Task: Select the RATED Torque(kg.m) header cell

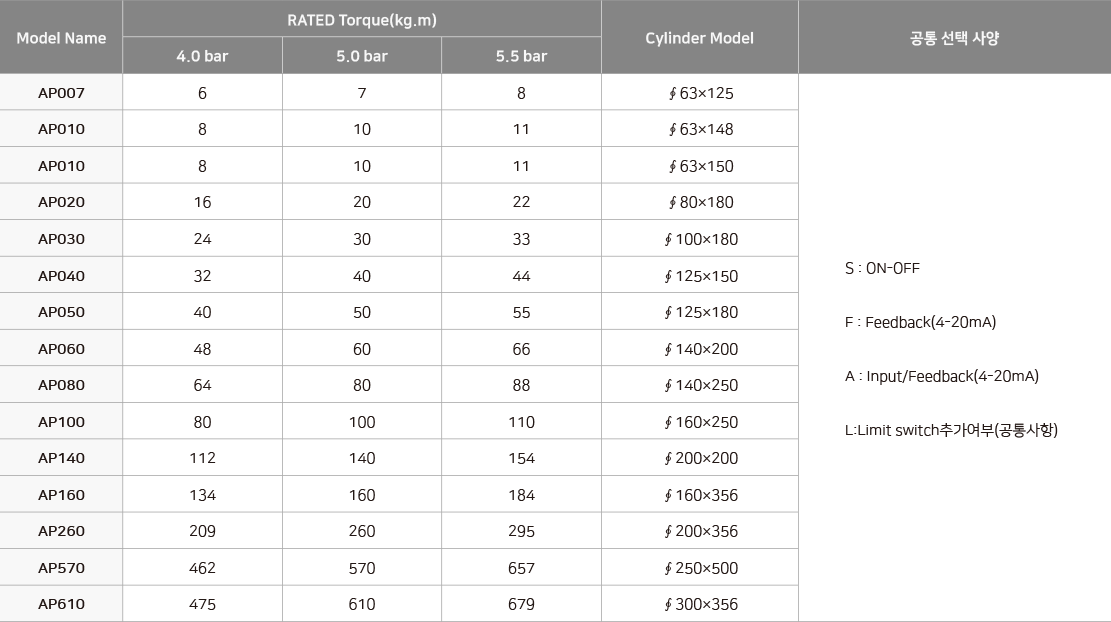Action: (x=361, y=20)
